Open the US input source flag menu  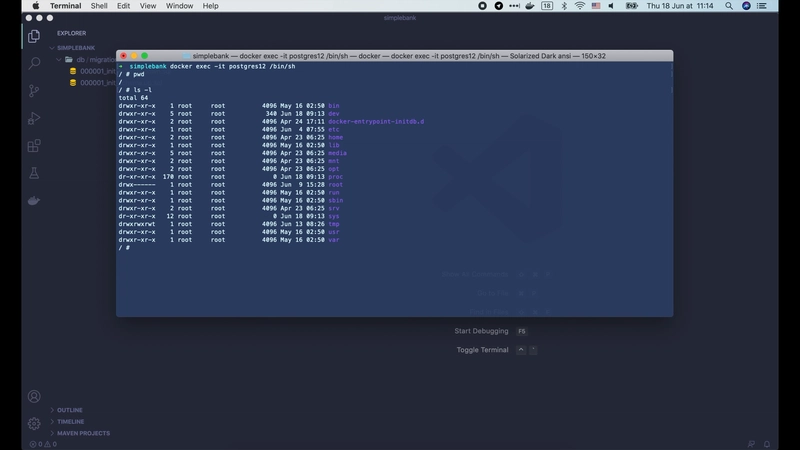click(x=596, y=6)
